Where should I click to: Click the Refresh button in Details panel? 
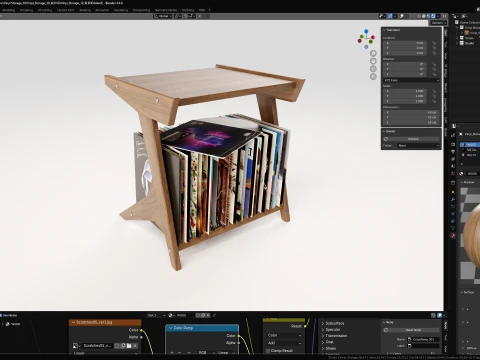click(411, 139)
